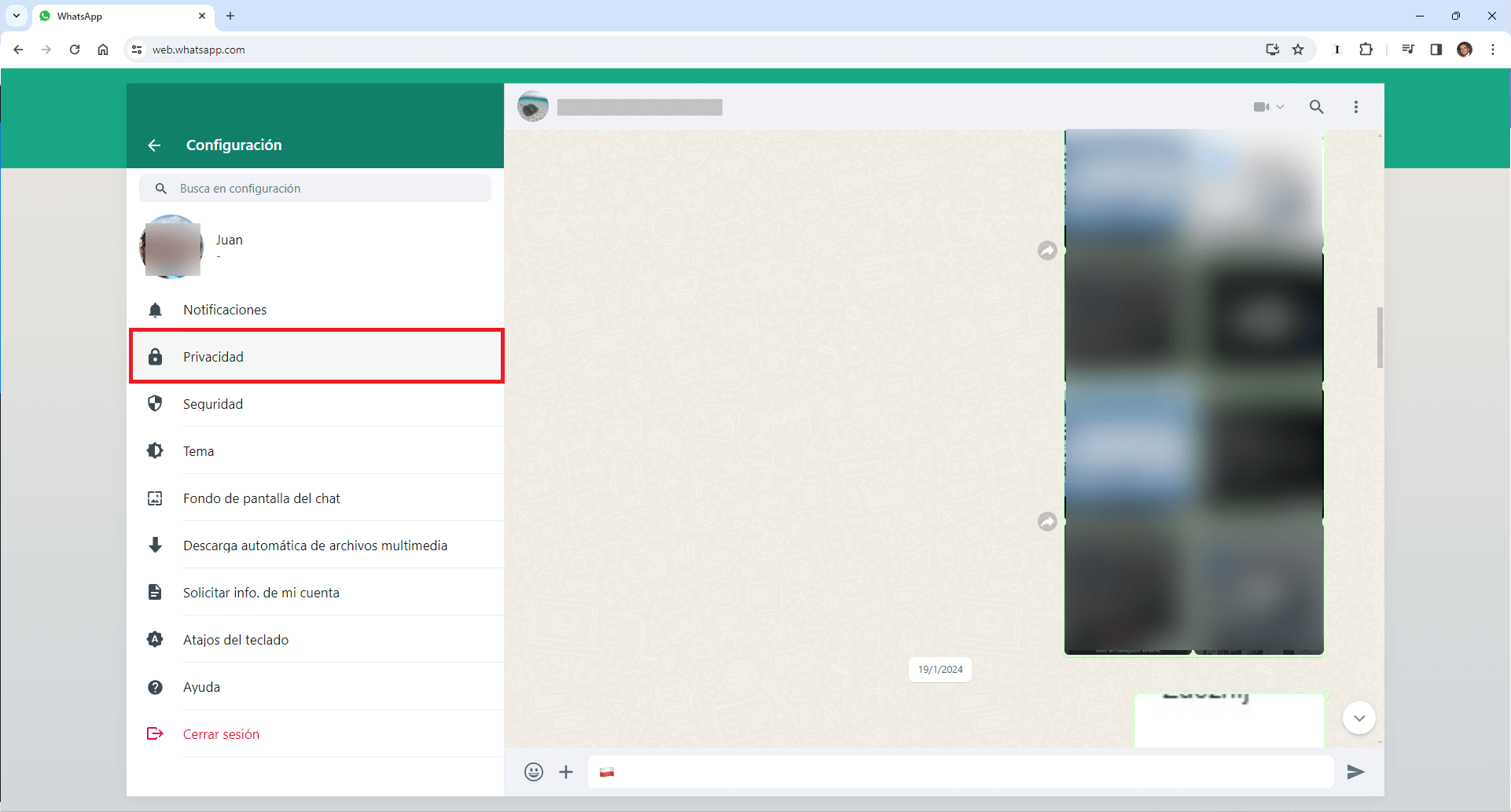
Task: Open Juan's profile photo
Action: [171, 247]
